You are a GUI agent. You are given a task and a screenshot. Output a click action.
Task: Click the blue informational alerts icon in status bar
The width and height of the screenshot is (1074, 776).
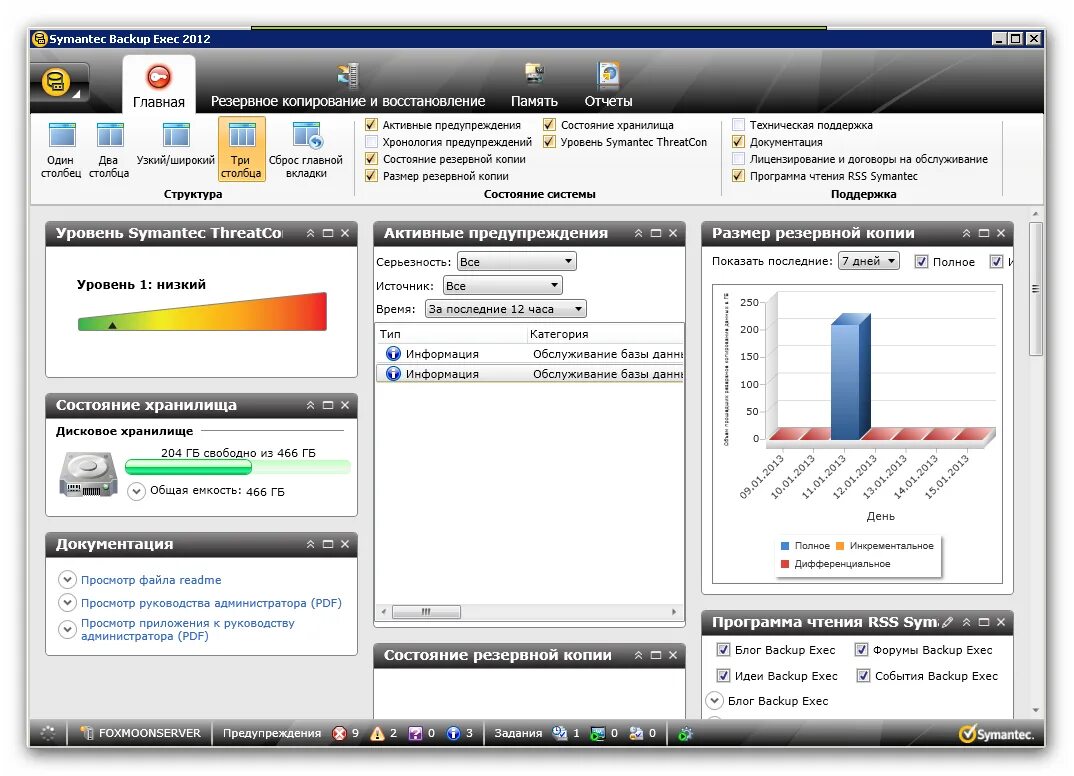click(453, 734)
